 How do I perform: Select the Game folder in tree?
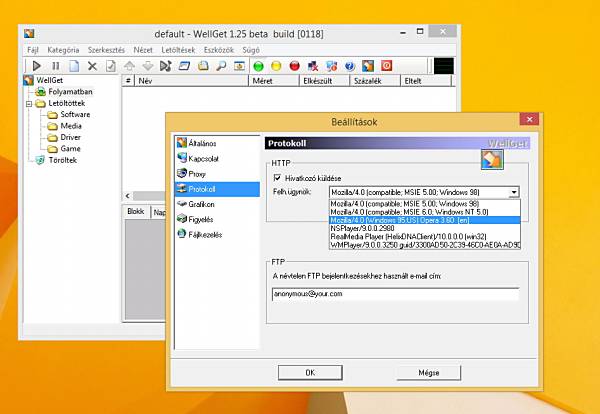pyautogui.click(x=70, y=148)
